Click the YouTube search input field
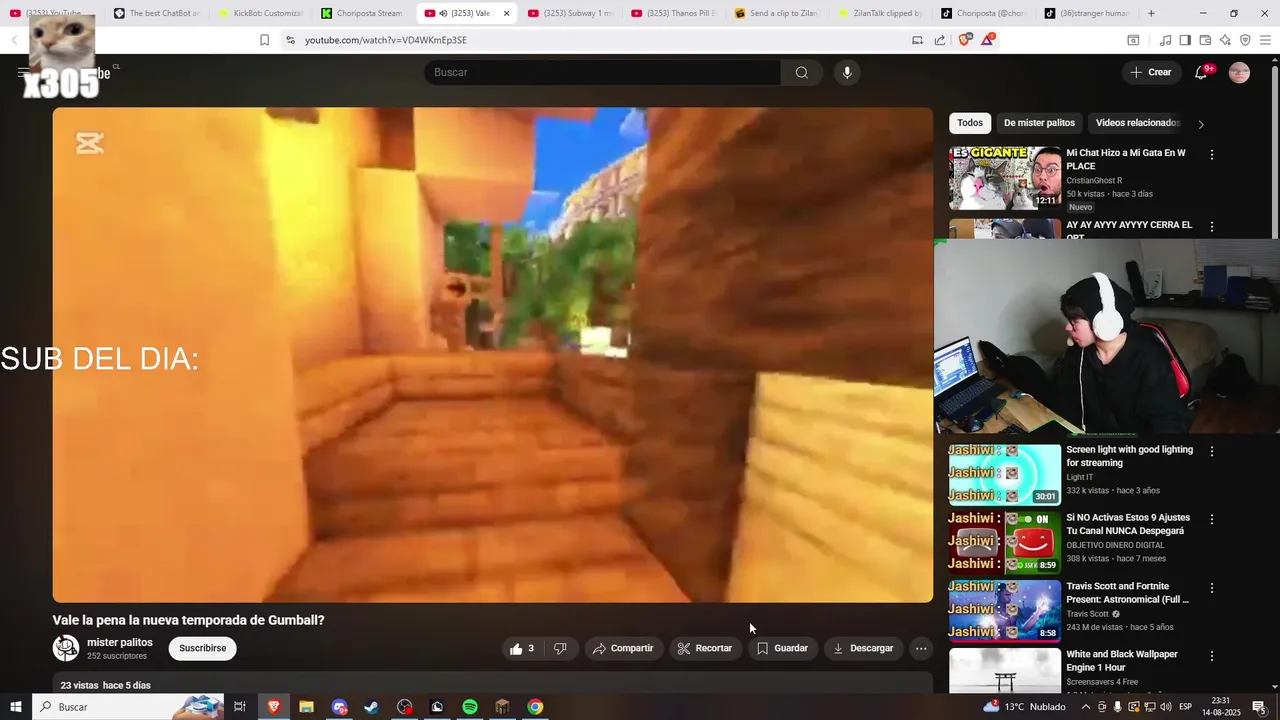This screenshot has height=720, width=1280. pyautogui.click(x=602, y=72)
